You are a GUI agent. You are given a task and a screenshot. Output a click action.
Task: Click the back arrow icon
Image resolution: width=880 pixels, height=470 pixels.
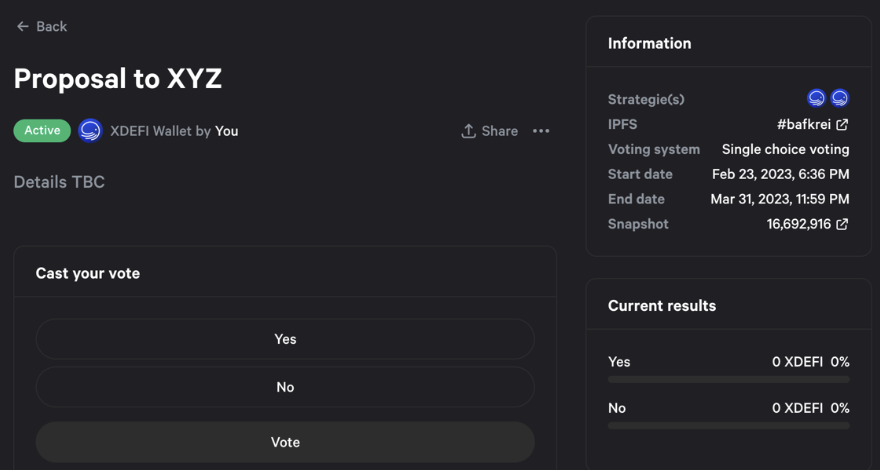22,26
